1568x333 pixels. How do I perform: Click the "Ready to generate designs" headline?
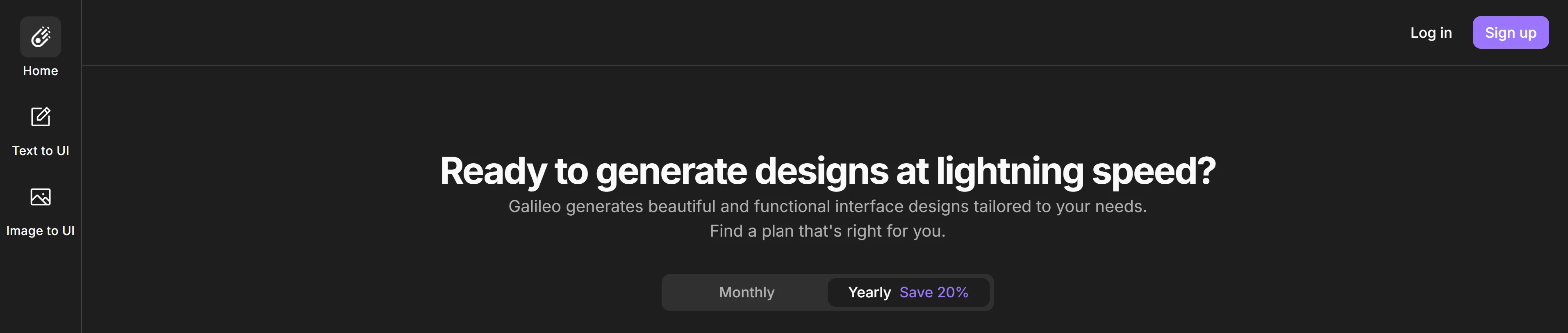tap(827, 171)
